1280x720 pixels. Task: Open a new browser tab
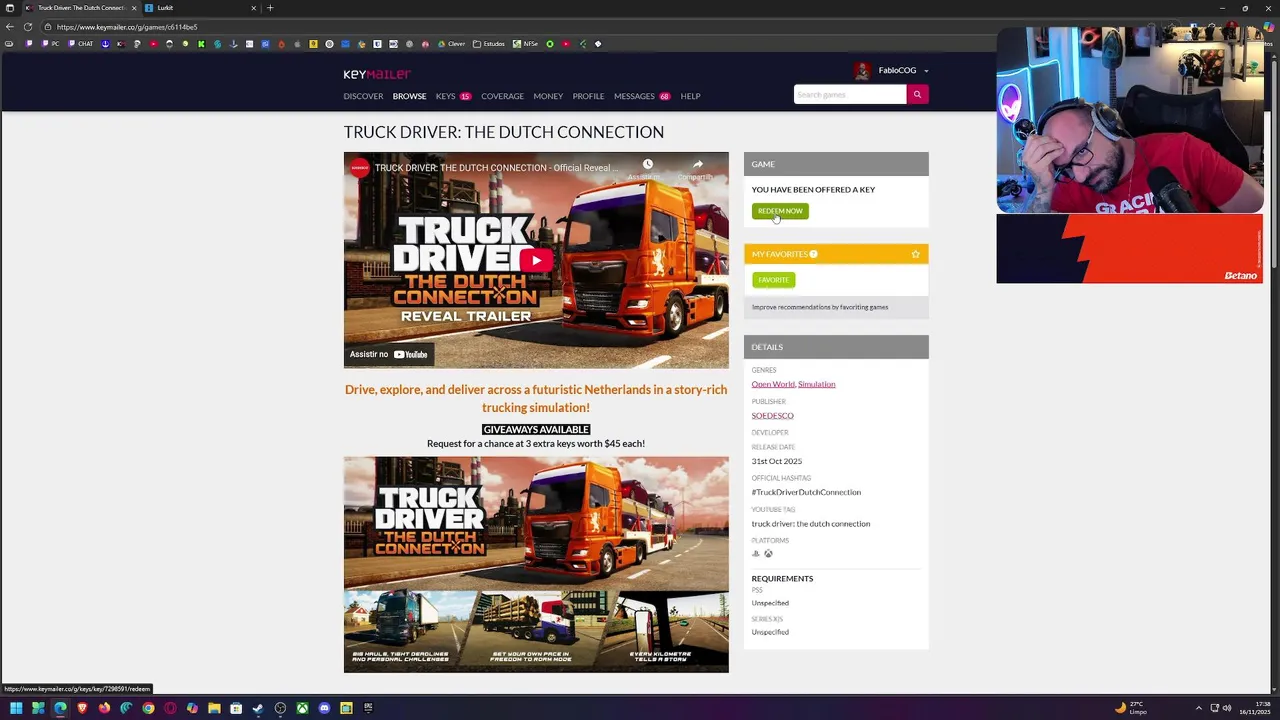point(269,8)
